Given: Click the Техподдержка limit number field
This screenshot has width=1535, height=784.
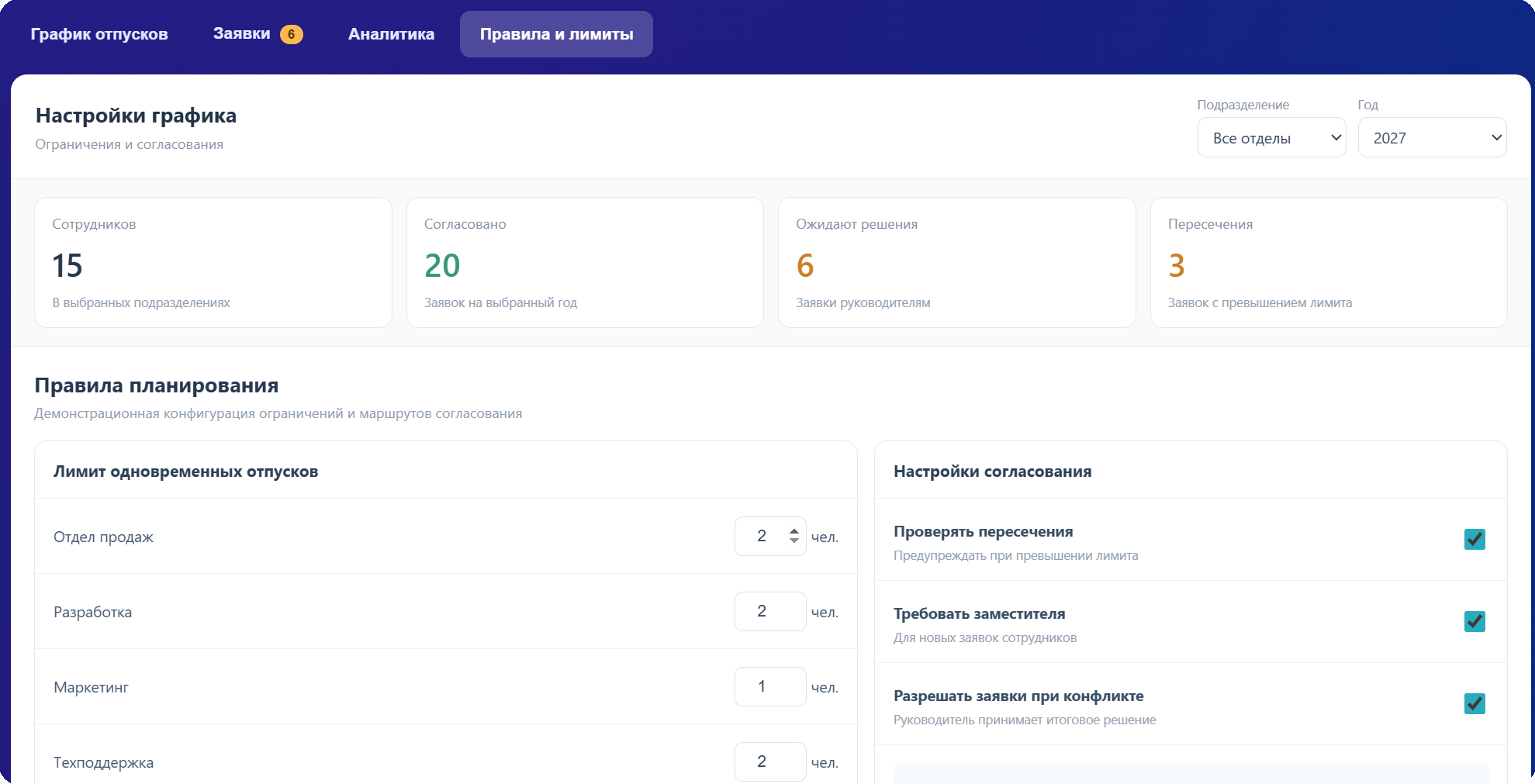Looking at the screenshot, I should coord(769,762).
